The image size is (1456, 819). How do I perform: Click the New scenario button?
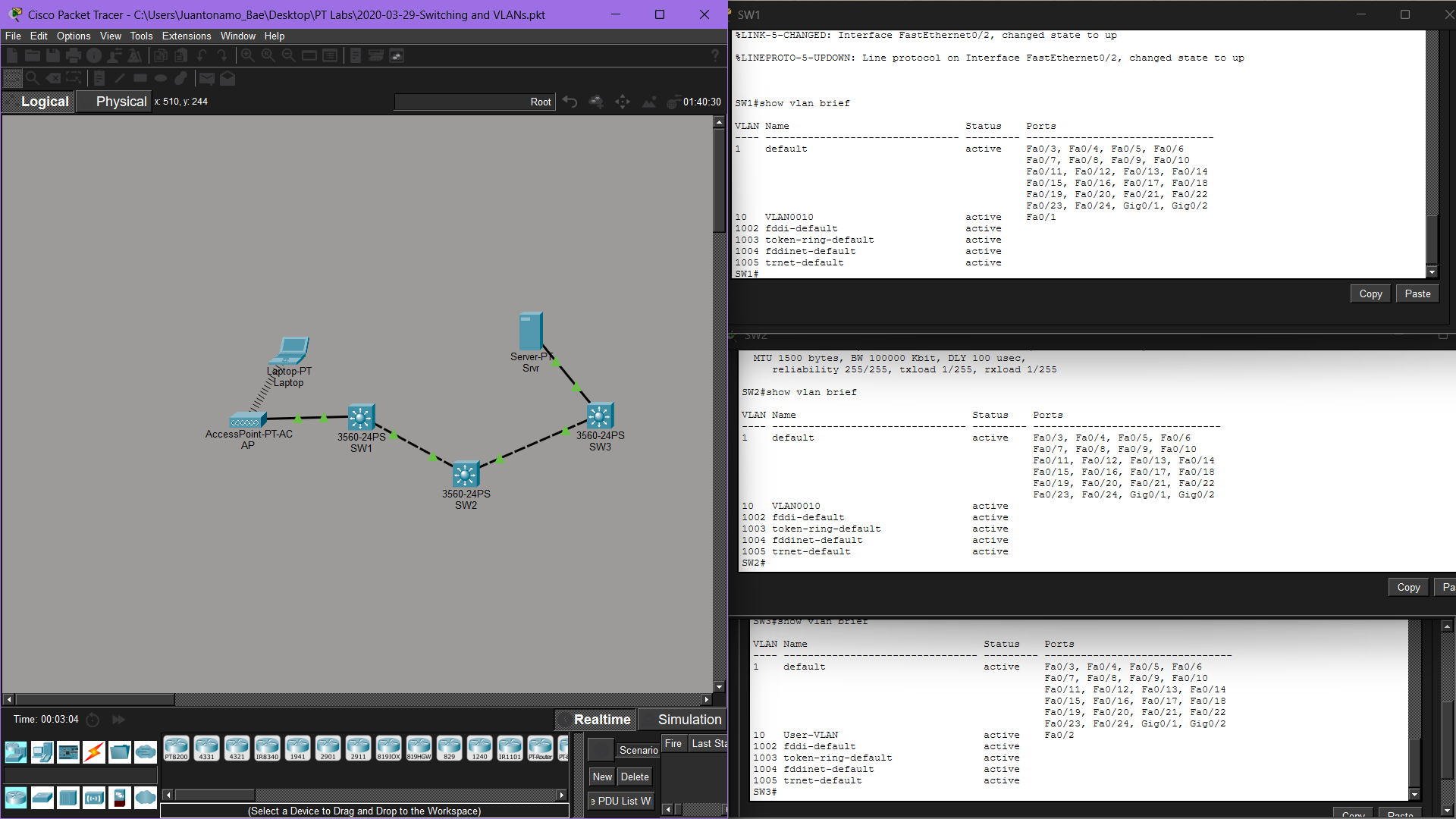(602, 777)
